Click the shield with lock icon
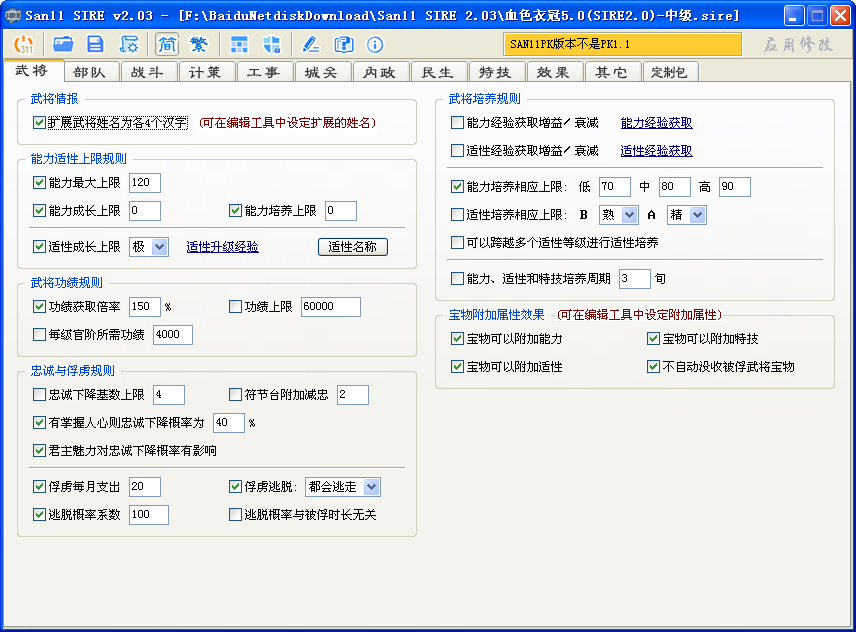This screenshot has width=856, height=632. (271, 44)
